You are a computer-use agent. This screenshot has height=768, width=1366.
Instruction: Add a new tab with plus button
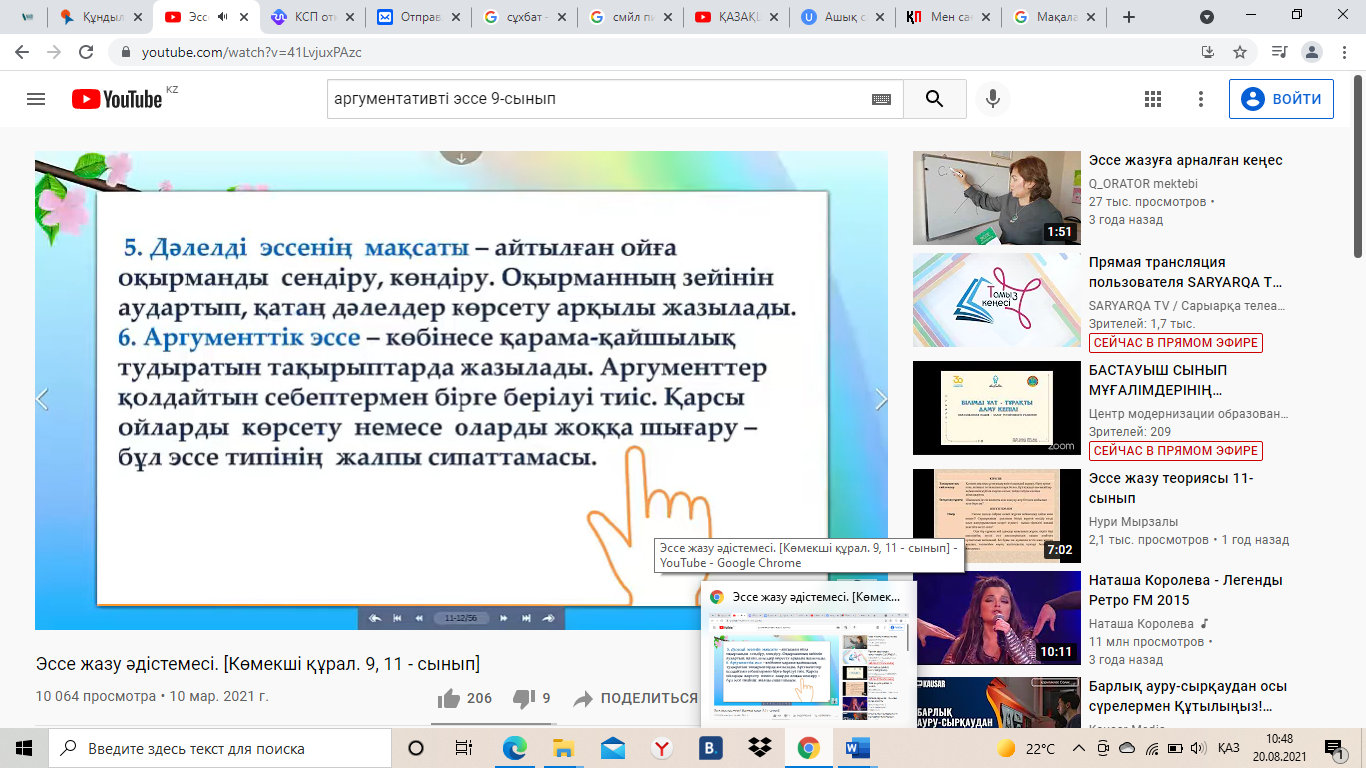pos(1129,17)
